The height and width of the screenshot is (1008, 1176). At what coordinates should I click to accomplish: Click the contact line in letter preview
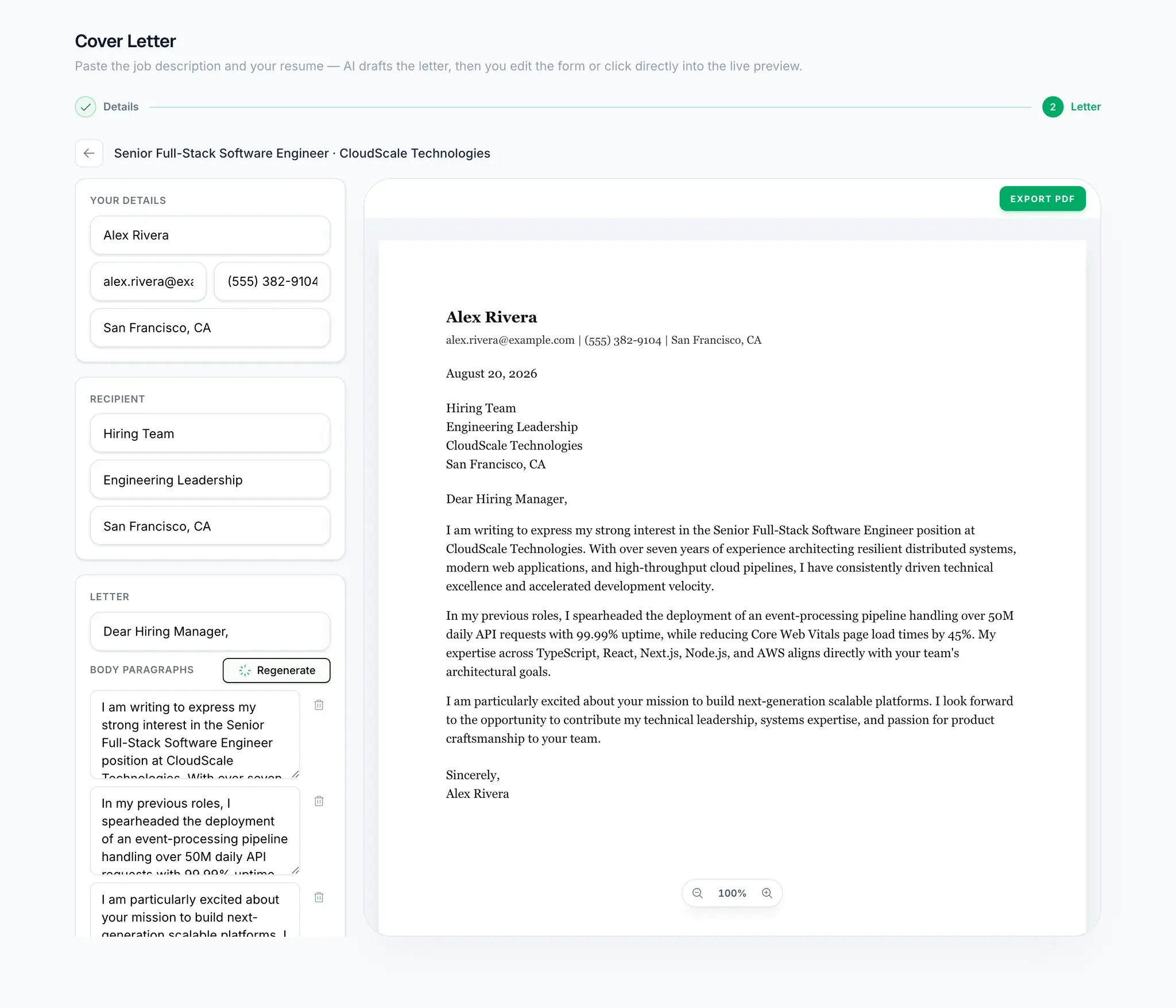(x=604, y=340)
